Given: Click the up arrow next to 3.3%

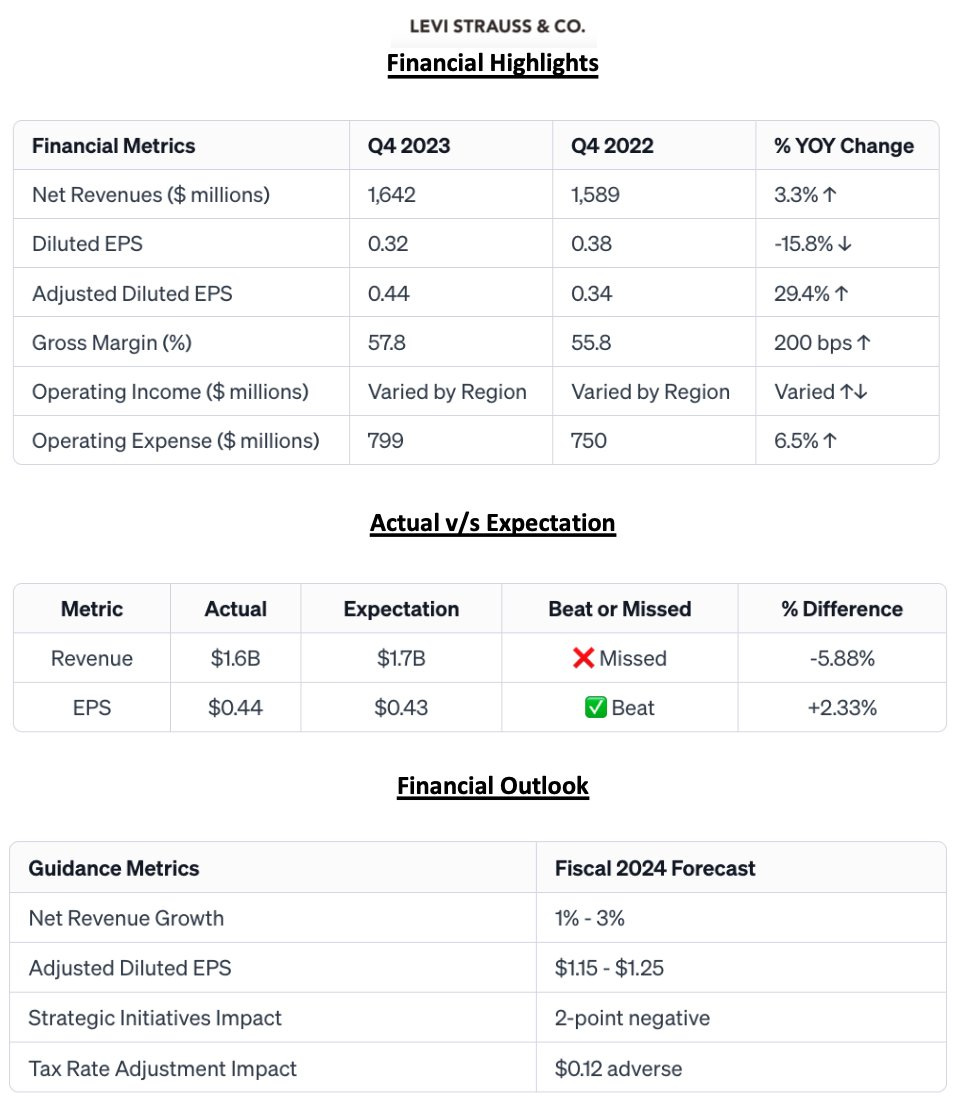Looking at the screenshot, I should click(x=829, y=195).
